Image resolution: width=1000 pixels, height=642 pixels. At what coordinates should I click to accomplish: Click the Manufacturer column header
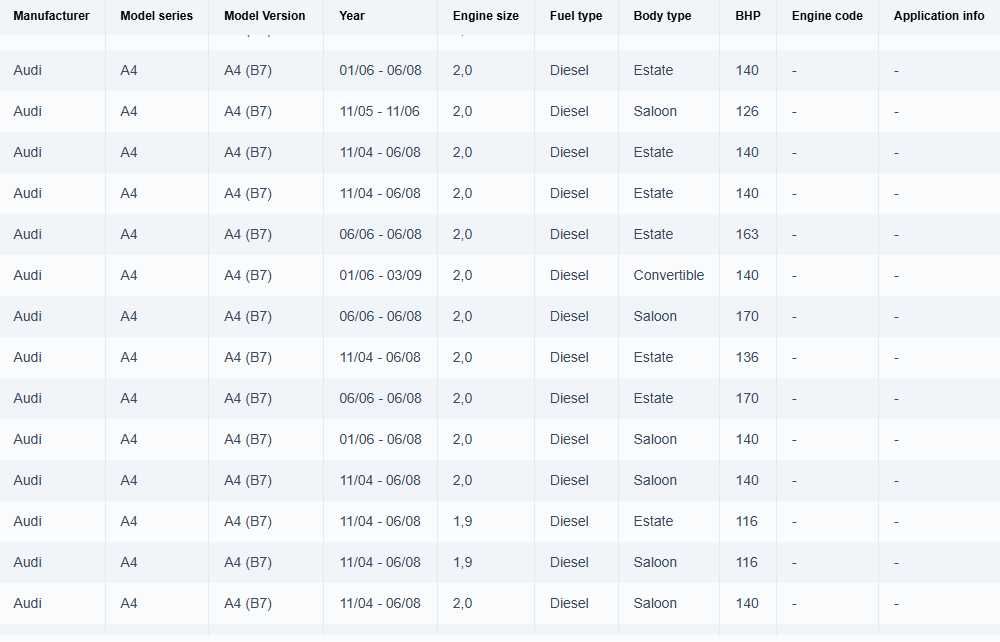[51, 16]
